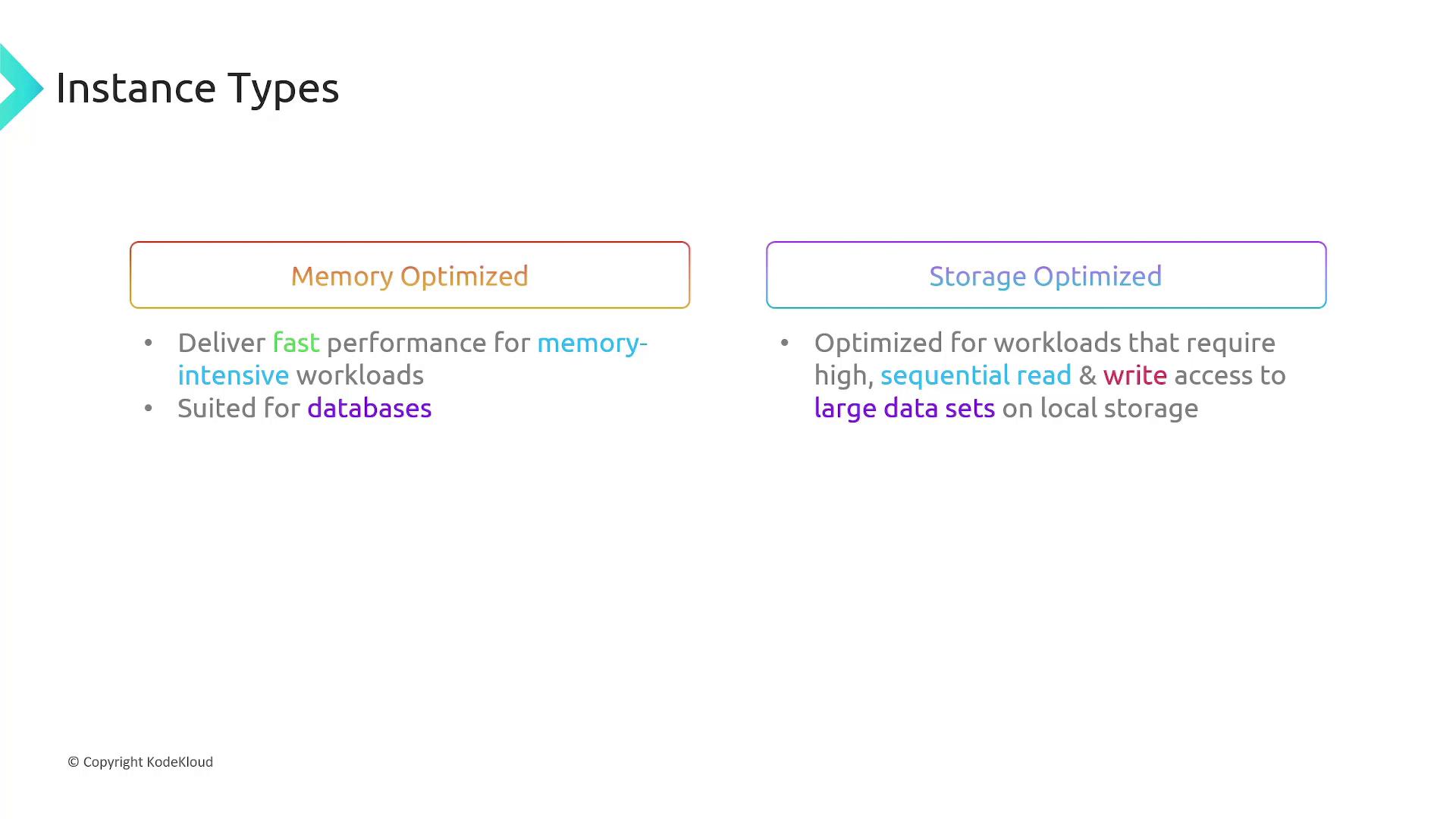
Task: Click the teal arrow logo beside the title
Action: click(20, 88)
